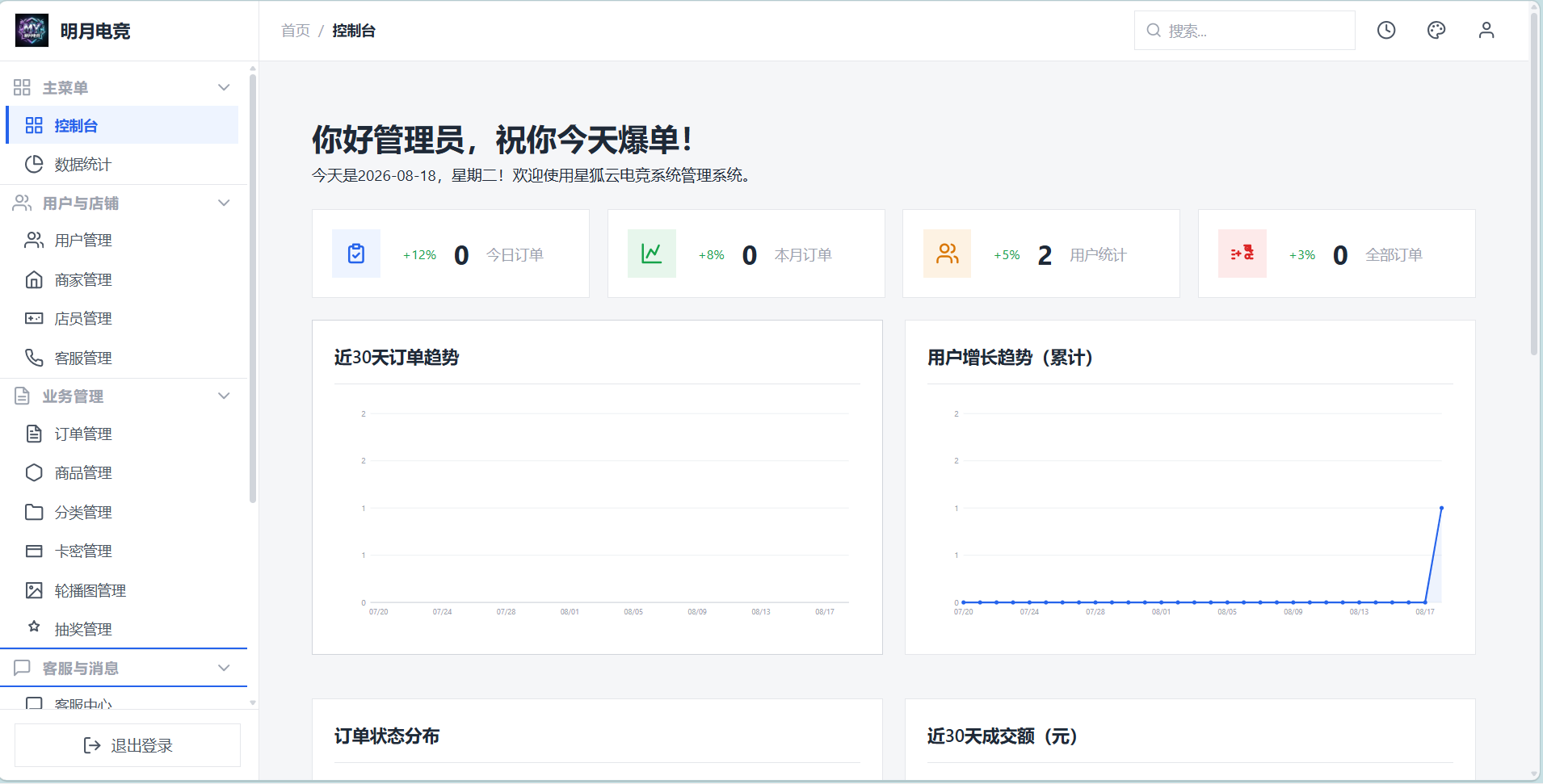Image resolution: width=1543 pixels, height=784 pixels.
Task: Click the 近30天成交额（元） heading
Action: point(1002,736)
